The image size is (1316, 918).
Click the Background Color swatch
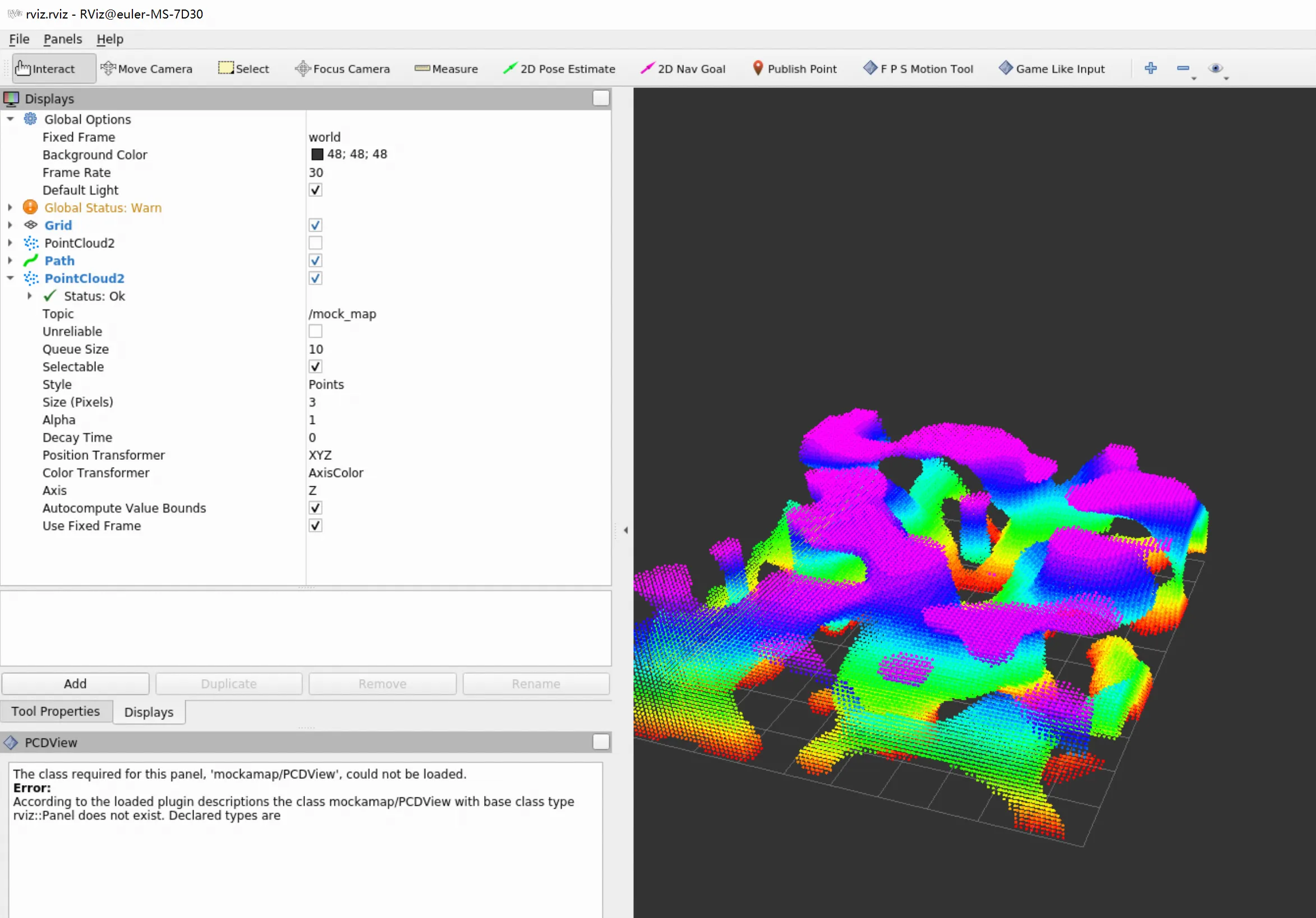click(x=317, y=155)
